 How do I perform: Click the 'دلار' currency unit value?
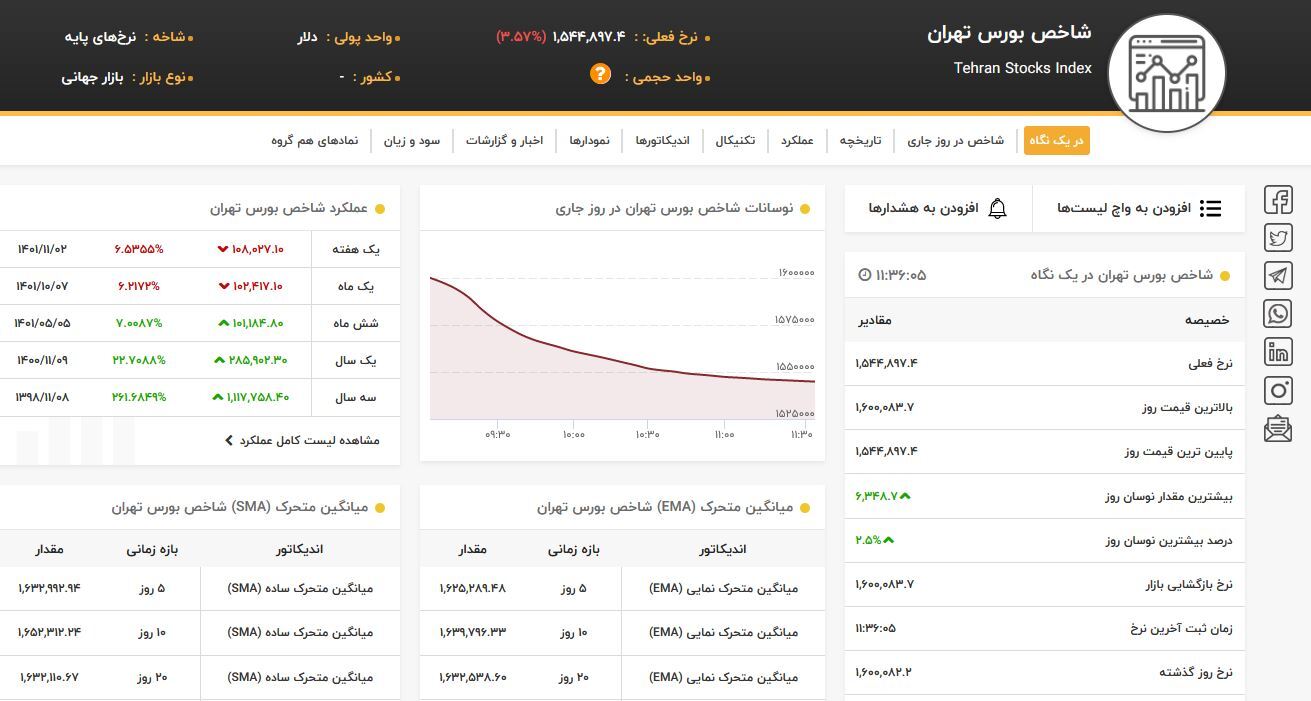point(307,37)
